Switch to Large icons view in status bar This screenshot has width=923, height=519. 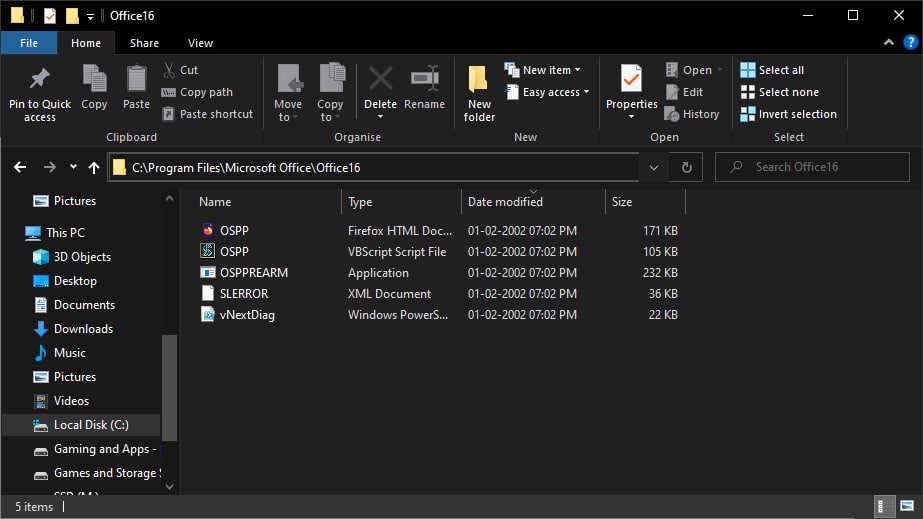coord(907,506)
